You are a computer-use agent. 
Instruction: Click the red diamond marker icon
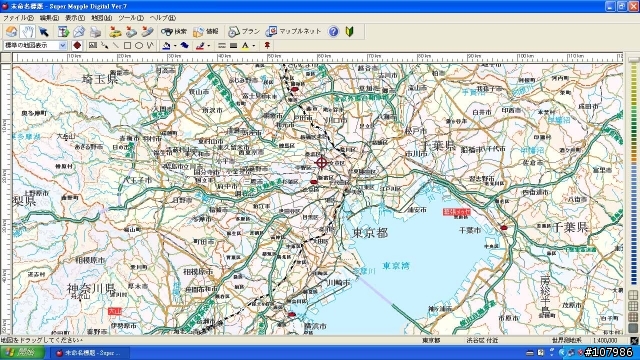(x=77, y=46)
